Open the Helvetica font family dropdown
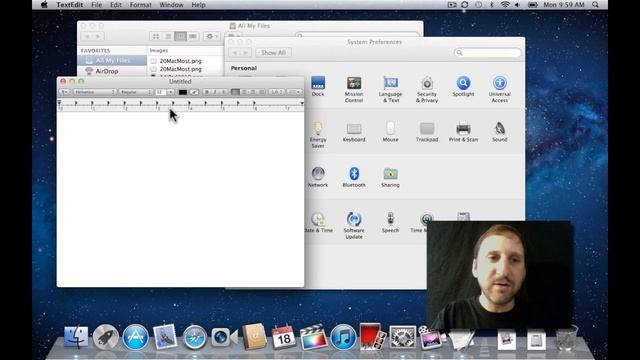The image size is (640, 360). pyautogui.click(x=95, y=92)
